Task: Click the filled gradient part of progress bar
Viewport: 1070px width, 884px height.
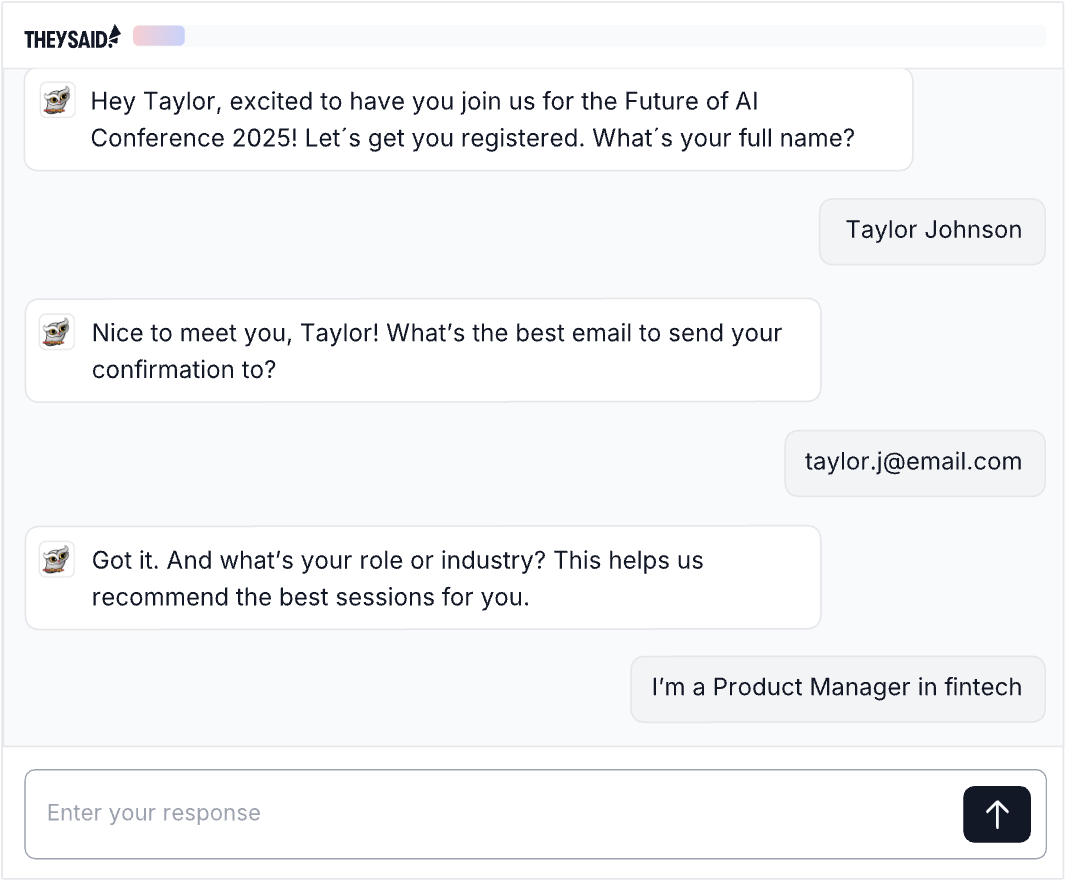Action: 159,36
